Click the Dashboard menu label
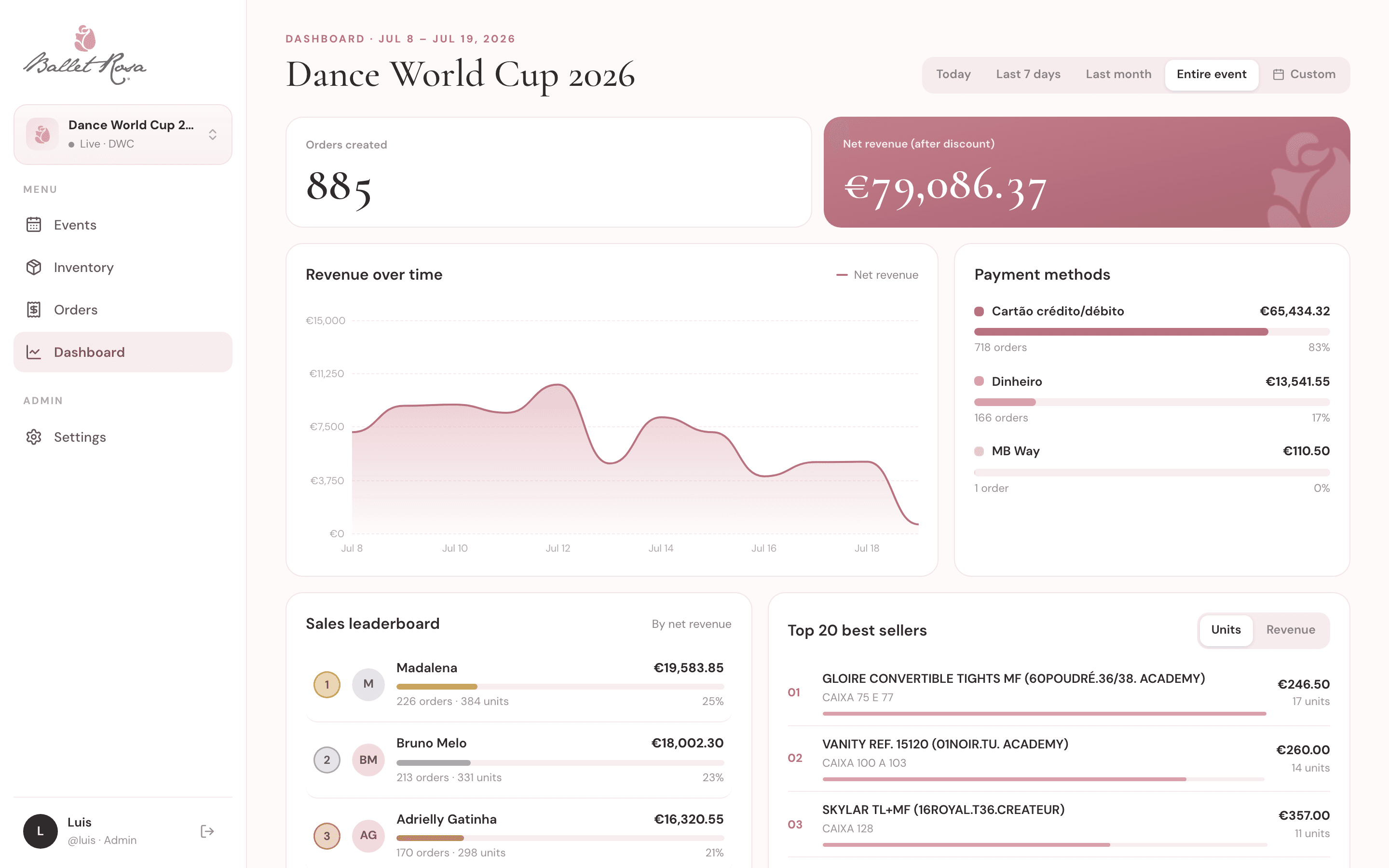This screenshot has width=1389, height=868. [89, 352]
